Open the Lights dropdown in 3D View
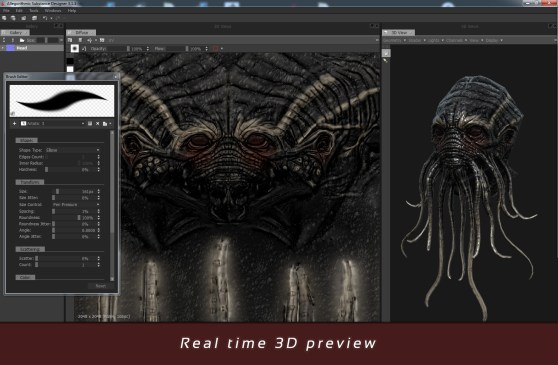Screen dimensions: 558x365 pyautogui.click(x=435, y=40)
